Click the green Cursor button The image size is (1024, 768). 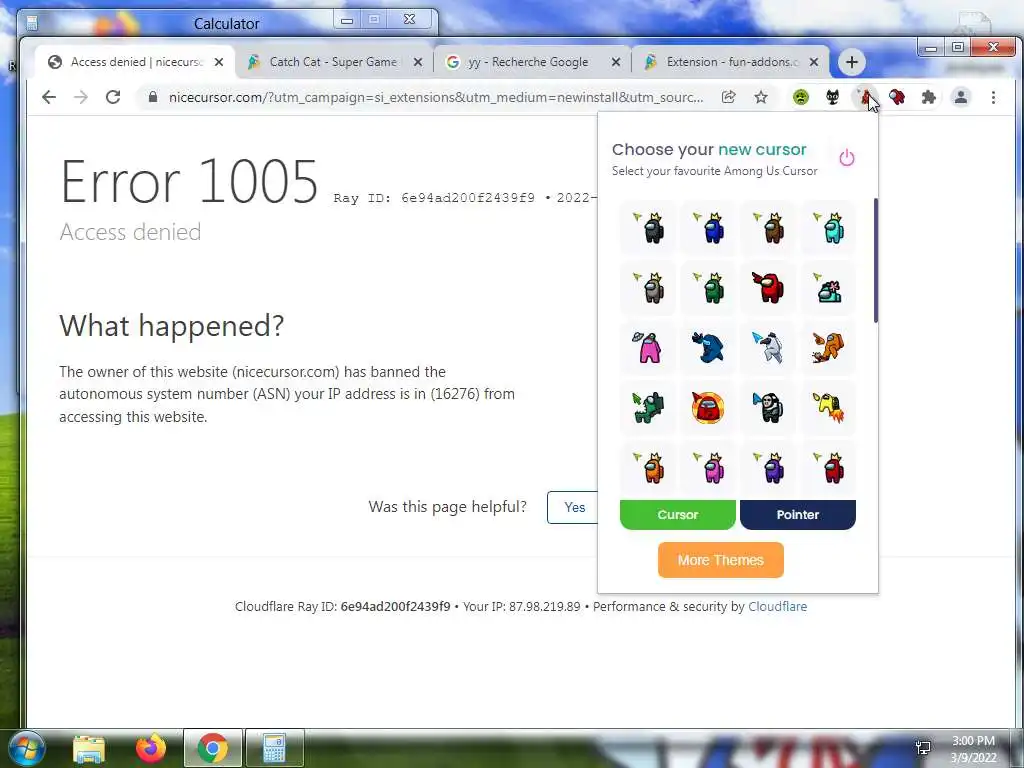pyautogui.click(x=678, y=515)
